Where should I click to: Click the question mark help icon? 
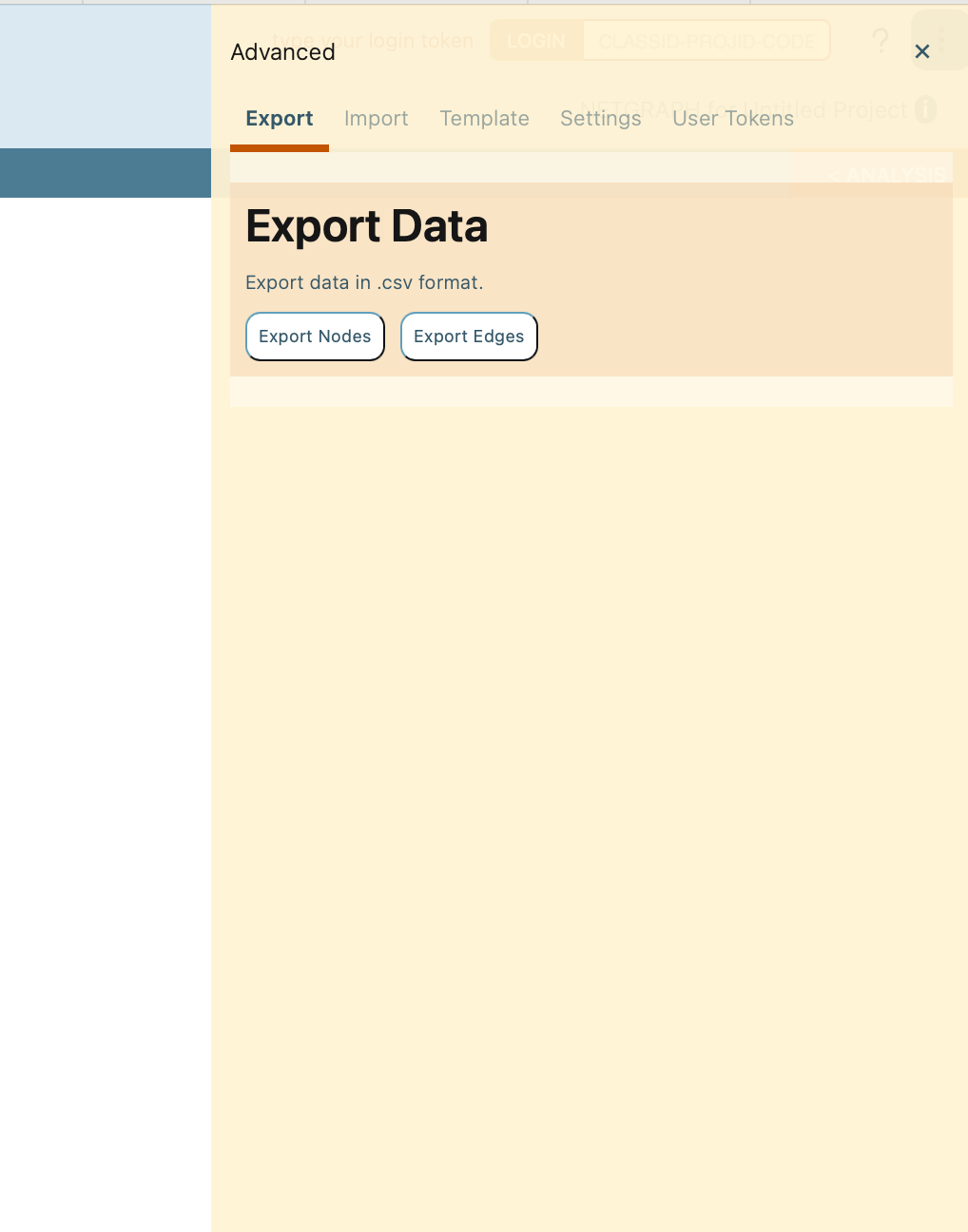[x=881, y=41]
